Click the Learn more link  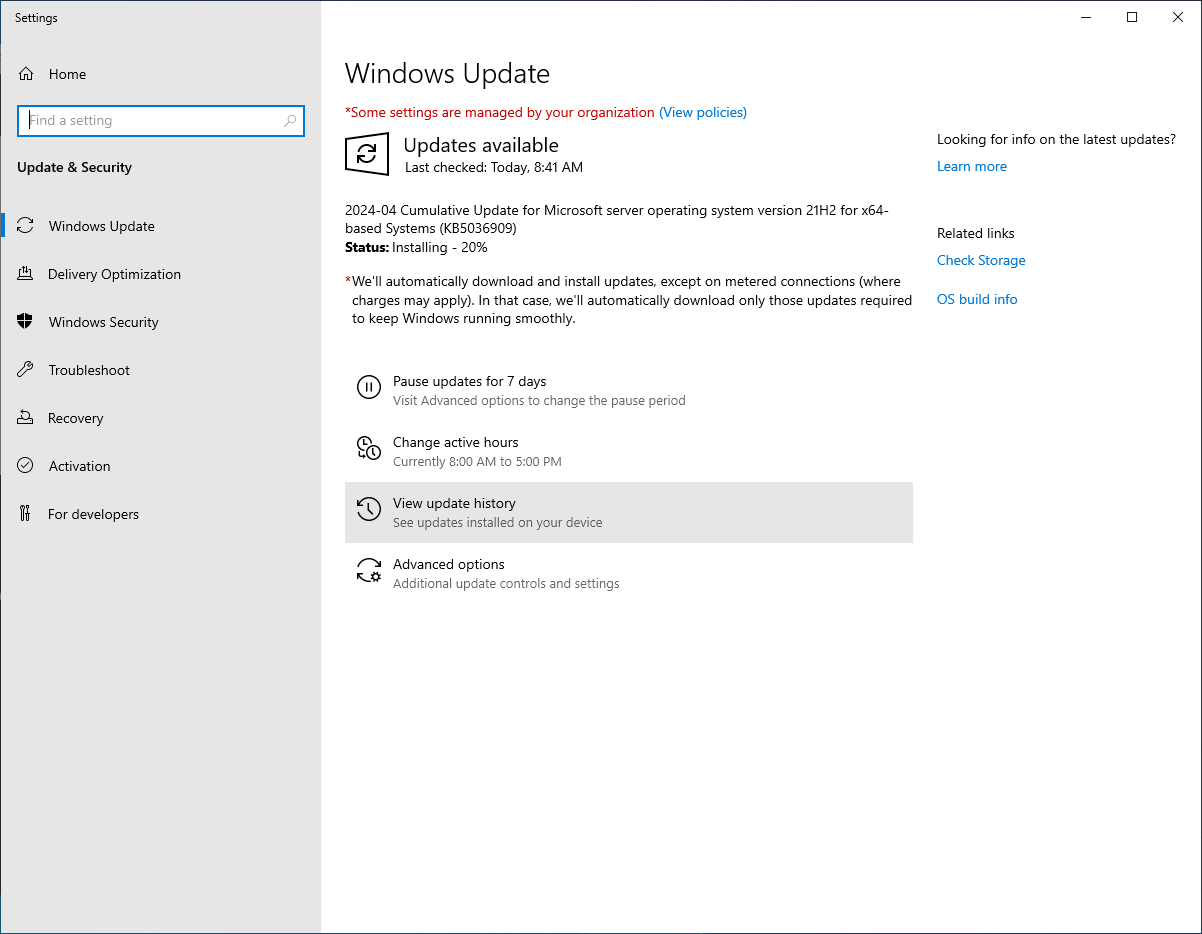click(x=972, y=166)
